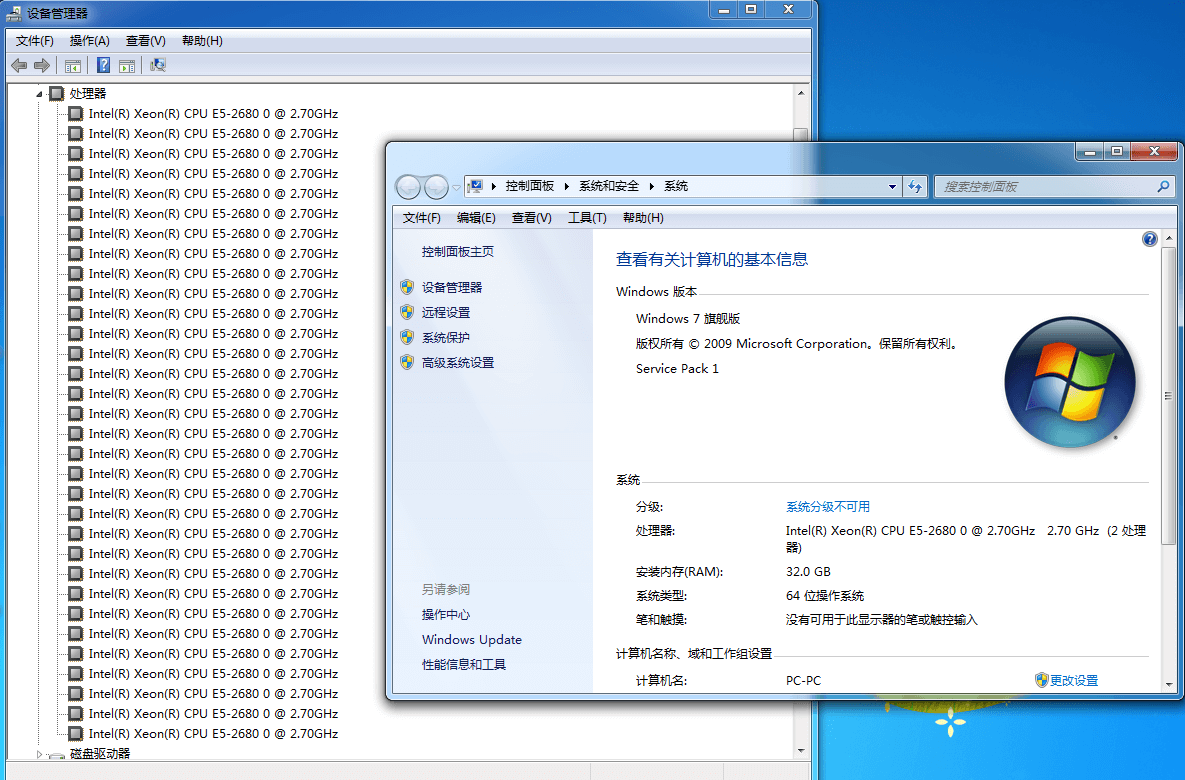
Task: Open Device Manager 帮助(H) menu
Action: [x=202, y=41]
